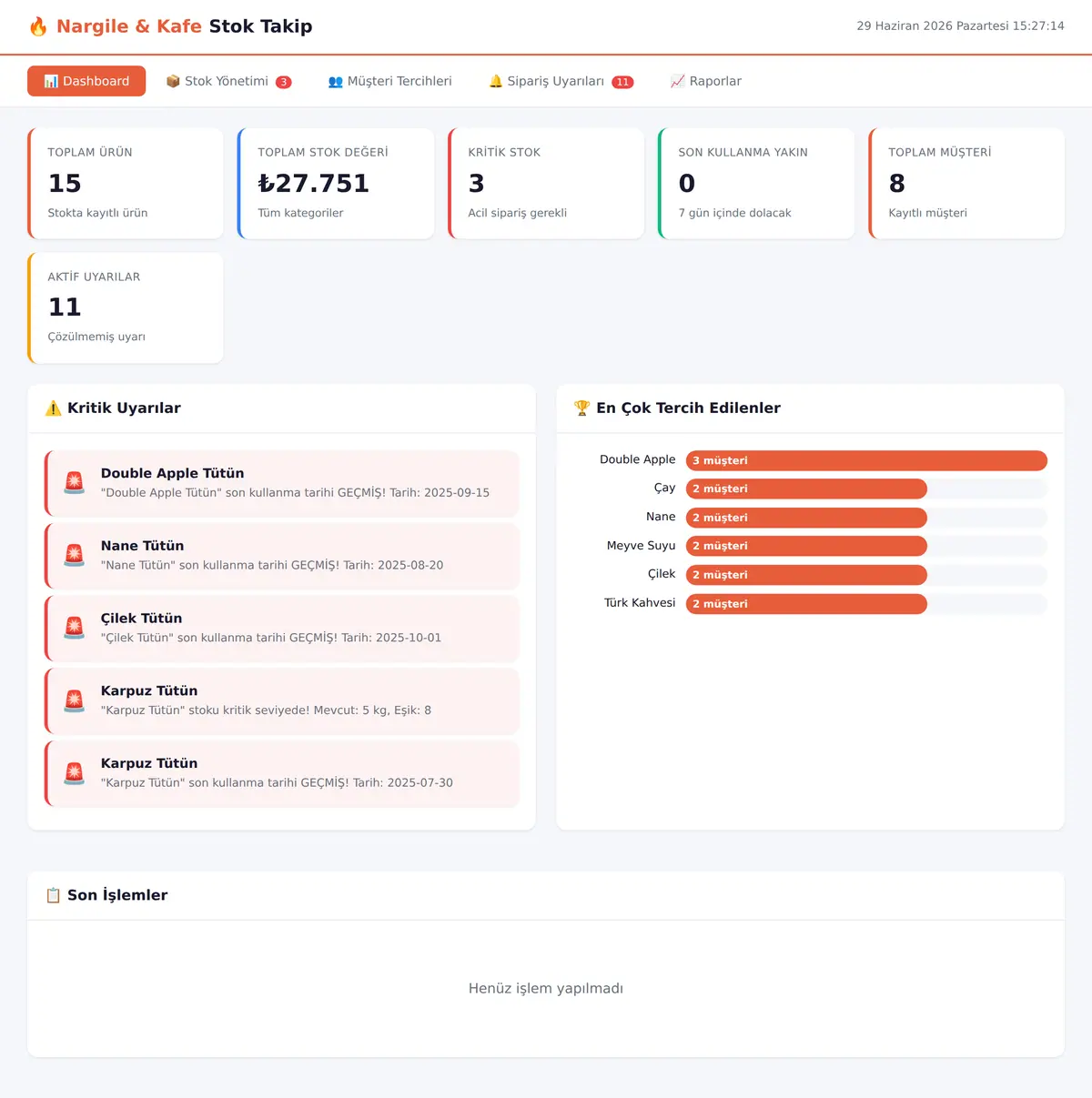Image resolution: width=1092 pixels, height=1098 pixels.
Task: Click the Kritik Uyarılar section heading
Action: [124, 408]
